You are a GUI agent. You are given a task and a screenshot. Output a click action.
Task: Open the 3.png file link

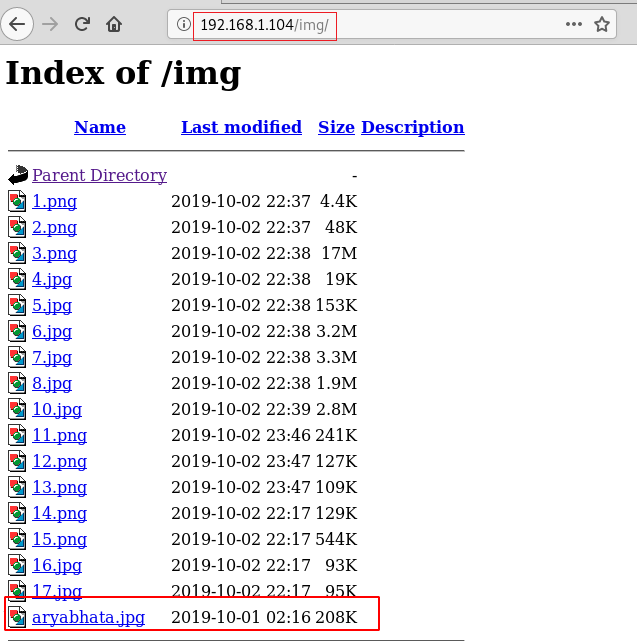pos(54,253)
